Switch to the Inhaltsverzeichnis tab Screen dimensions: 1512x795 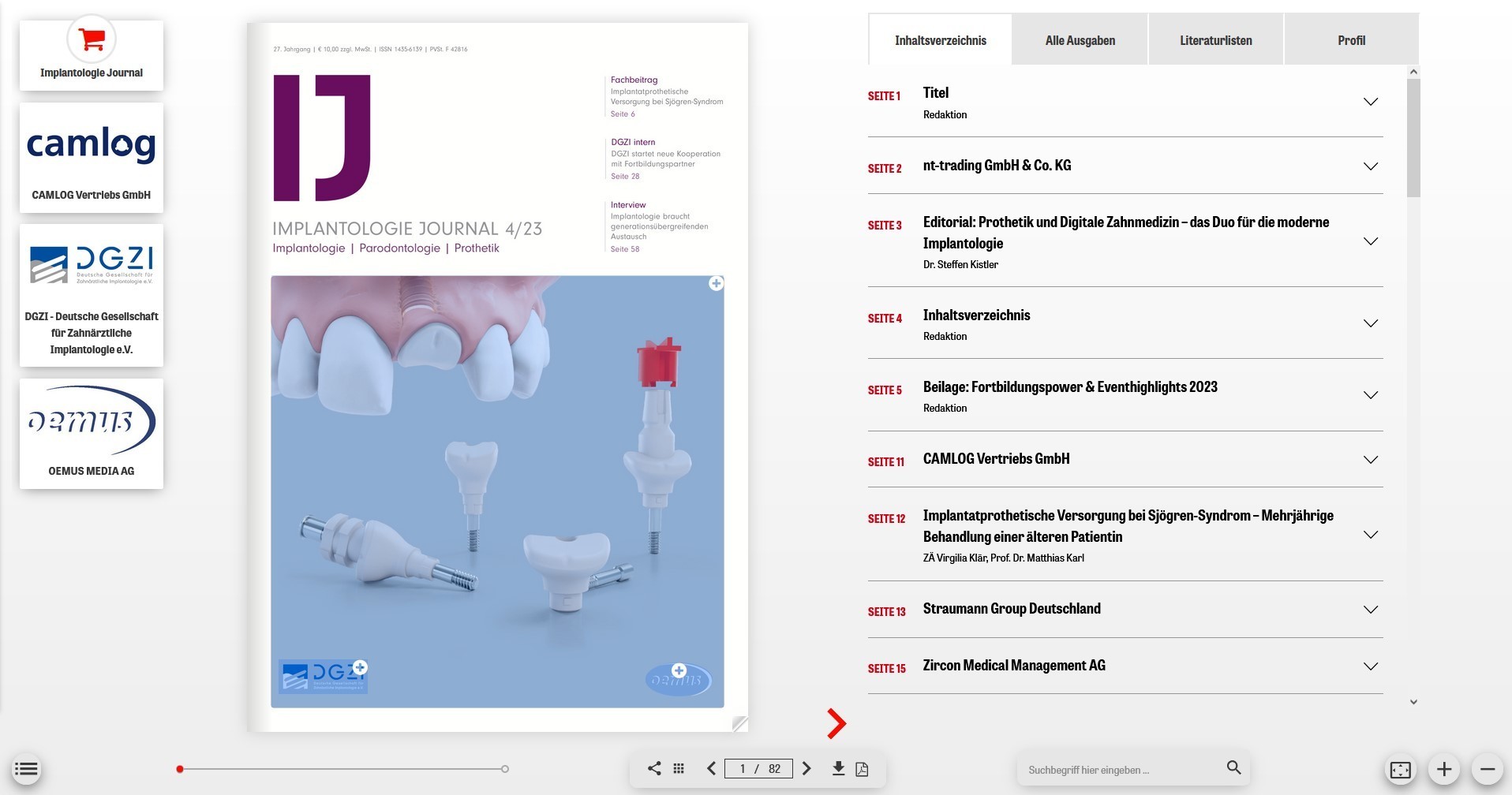[x=940, y=40]
